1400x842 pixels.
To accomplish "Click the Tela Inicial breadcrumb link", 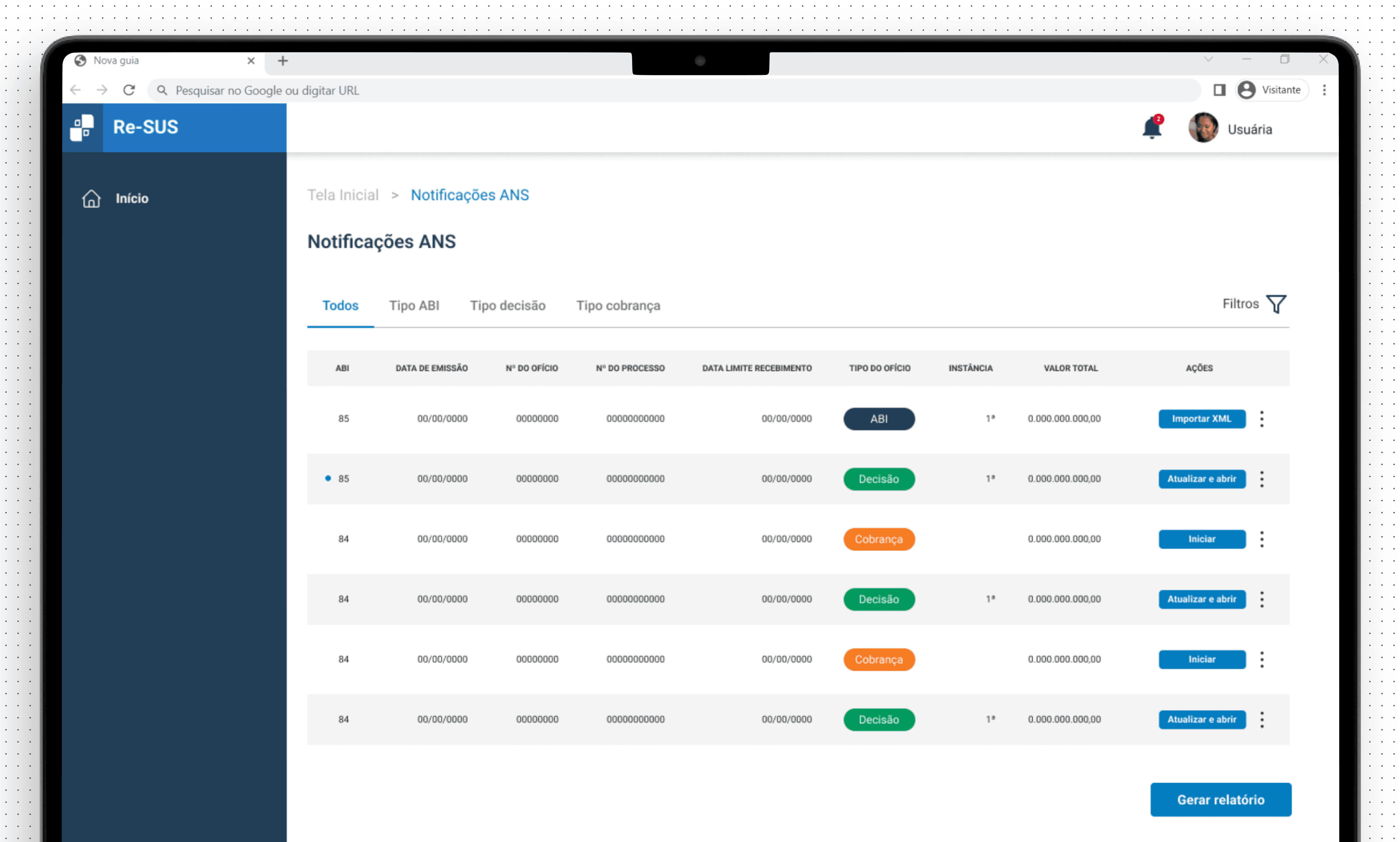I will (342, 195).
